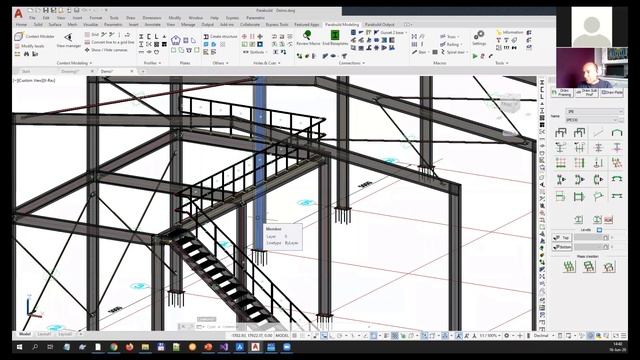Viewport: 640px width, 360px height.
Task: Toggle the lock beside the Top level field
Action: coord(606,238)
